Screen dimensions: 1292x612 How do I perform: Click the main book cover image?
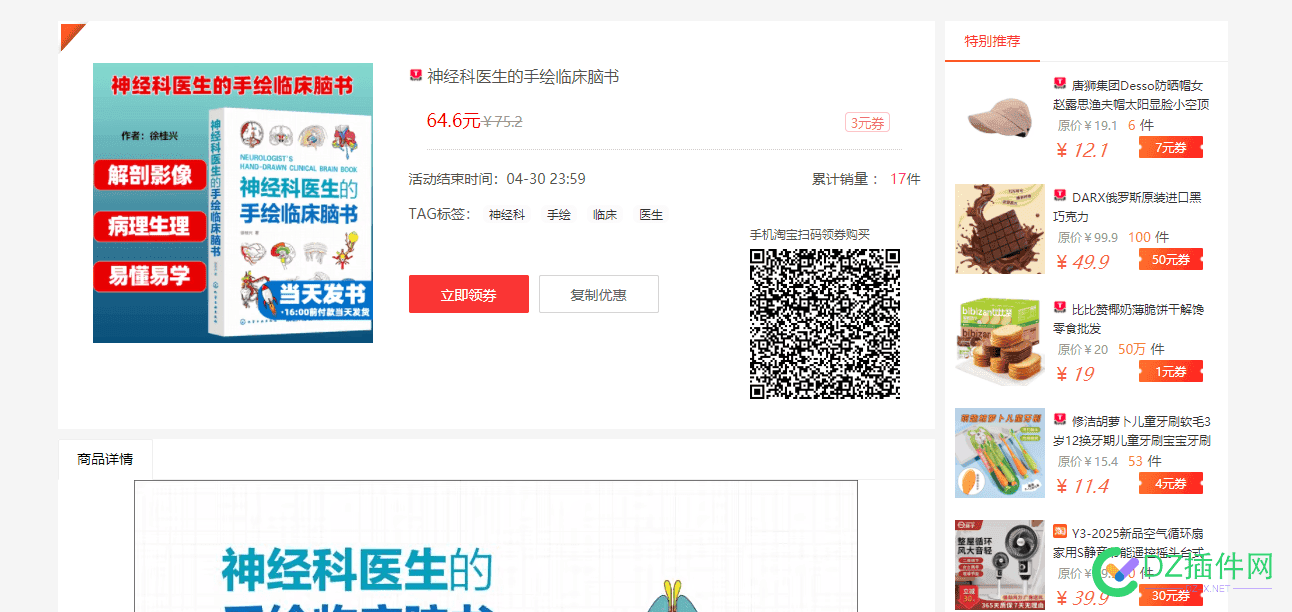(x=233, y=203)
